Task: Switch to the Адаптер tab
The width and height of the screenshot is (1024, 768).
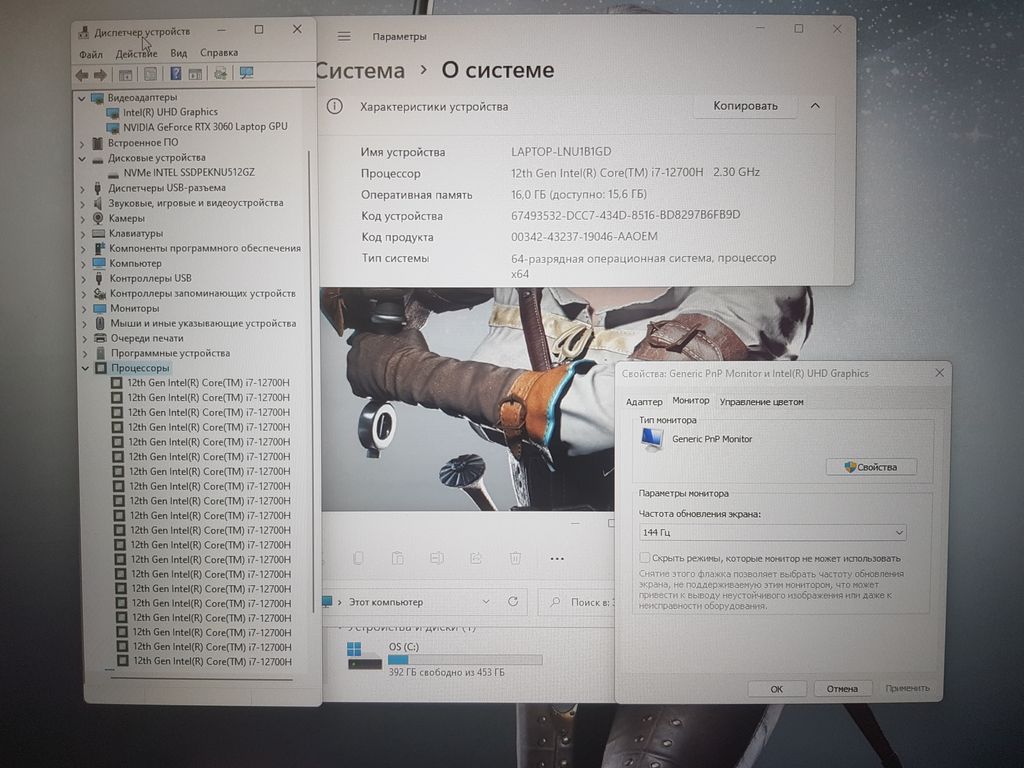Action: (x=644, y=402)
